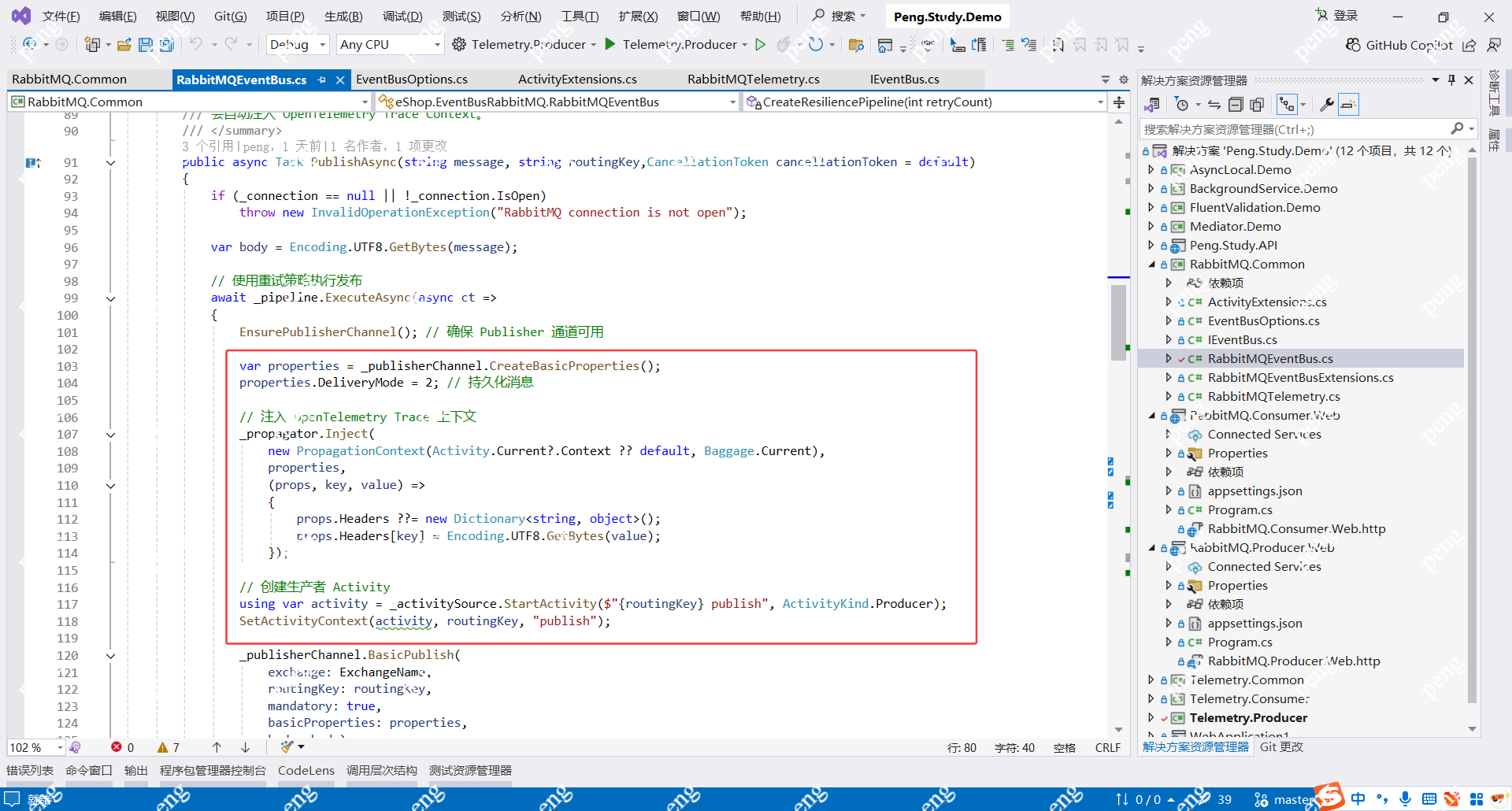Click Collapse All in Solution Explorer
The image size is (1512, 811).
(x=1236, y=105)
